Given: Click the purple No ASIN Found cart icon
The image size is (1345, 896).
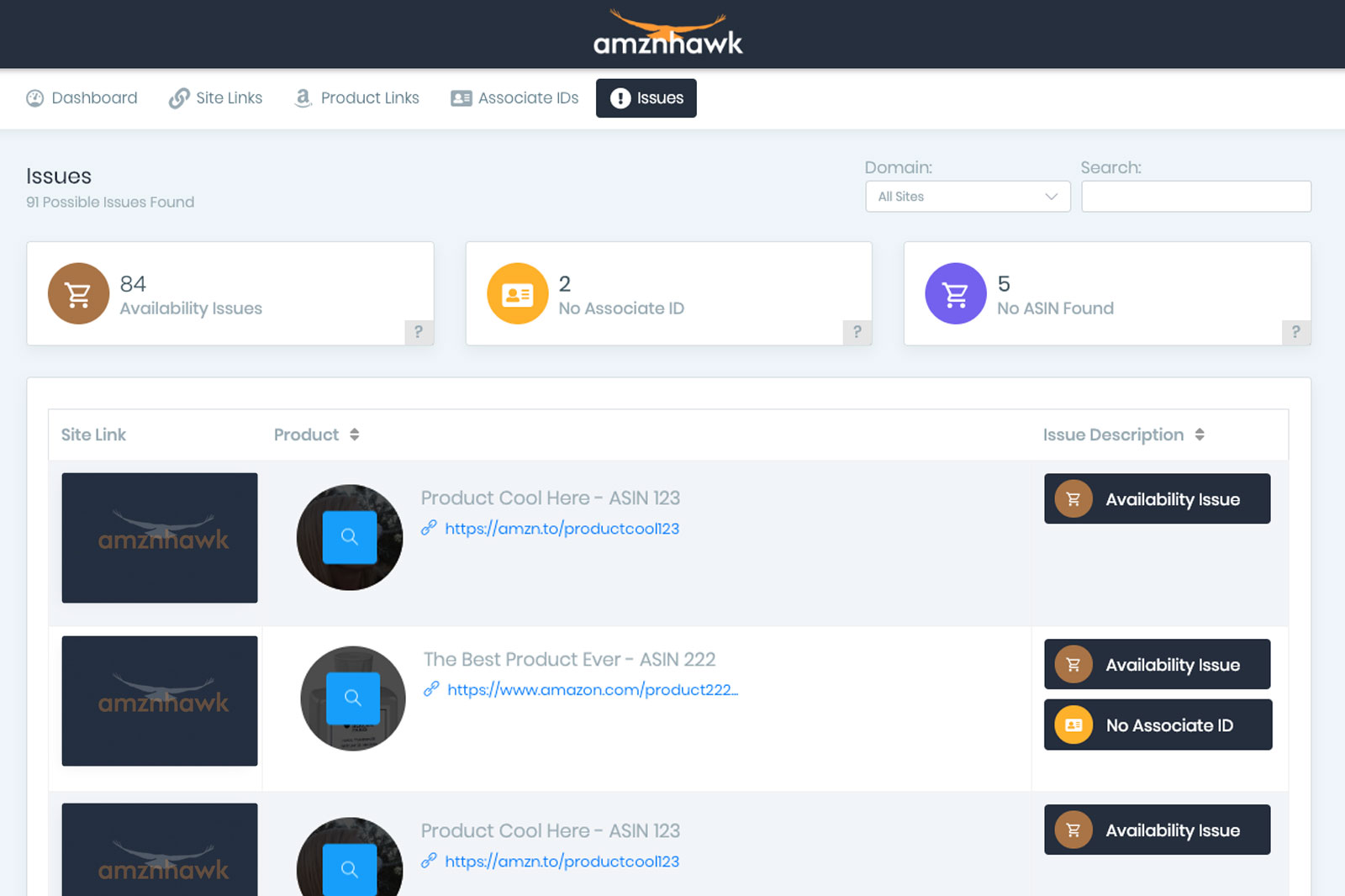Looking at the screenshot, I should click(x=956, y=293).
